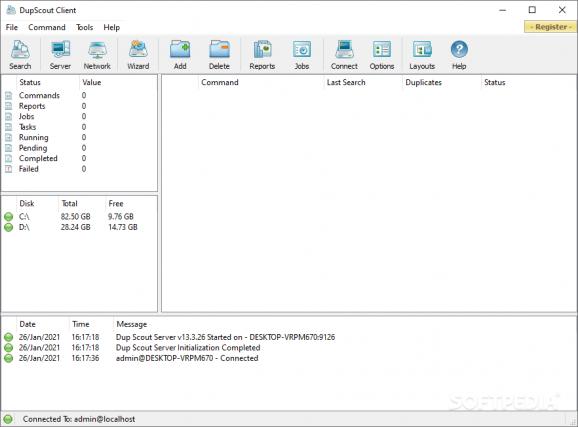Click 'Connected To: admin@localhost' status text
This screenshot has width=578, height=427.
point(79,419)
